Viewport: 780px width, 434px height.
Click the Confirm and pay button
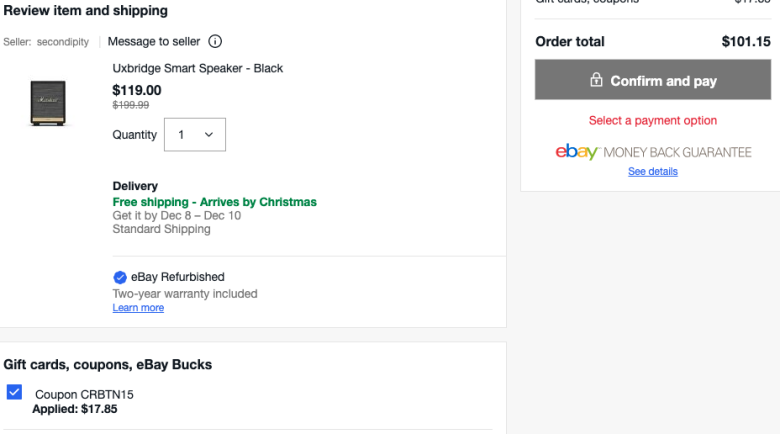pyautogui.click(x=653, y=80)
